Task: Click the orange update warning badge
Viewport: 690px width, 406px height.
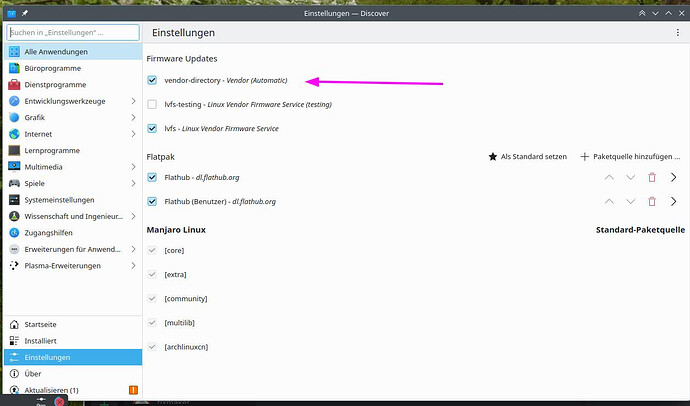Action: point(133,390)
